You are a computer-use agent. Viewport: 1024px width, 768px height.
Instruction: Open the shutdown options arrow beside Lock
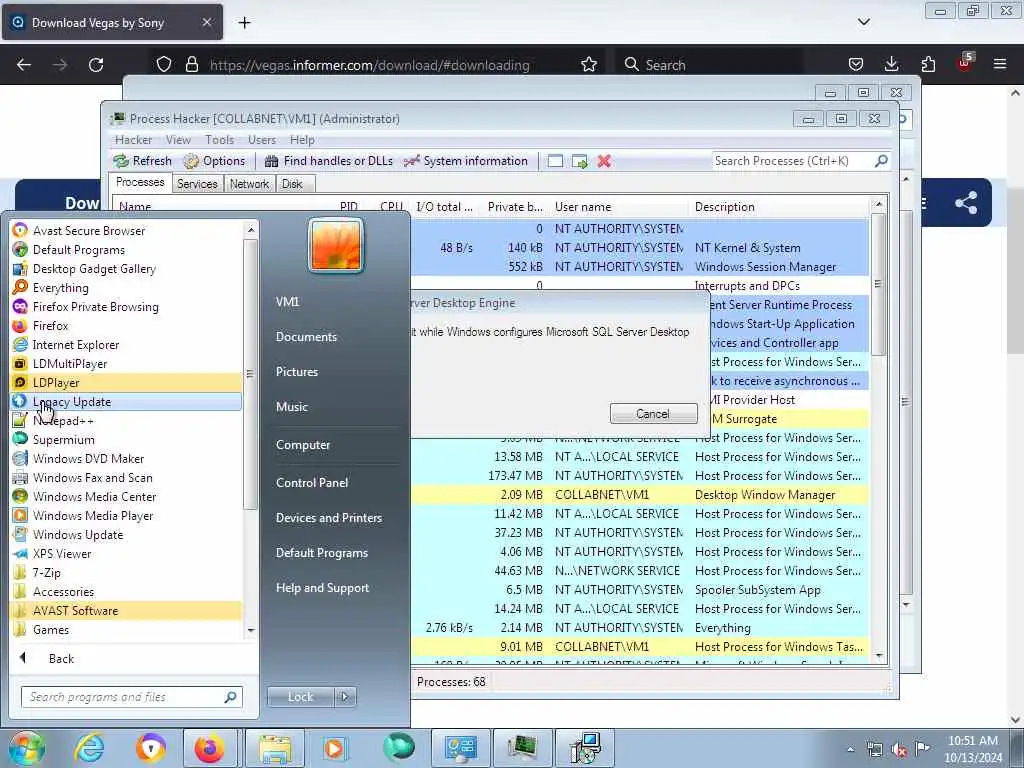(345, 697)
